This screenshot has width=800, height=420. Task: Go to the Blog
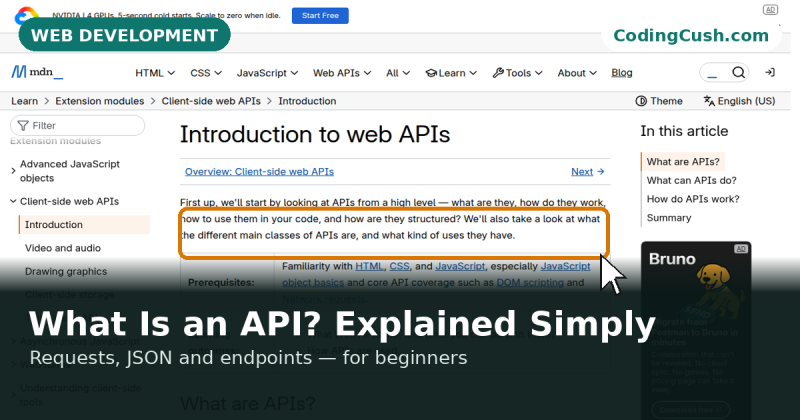(622, 73)
